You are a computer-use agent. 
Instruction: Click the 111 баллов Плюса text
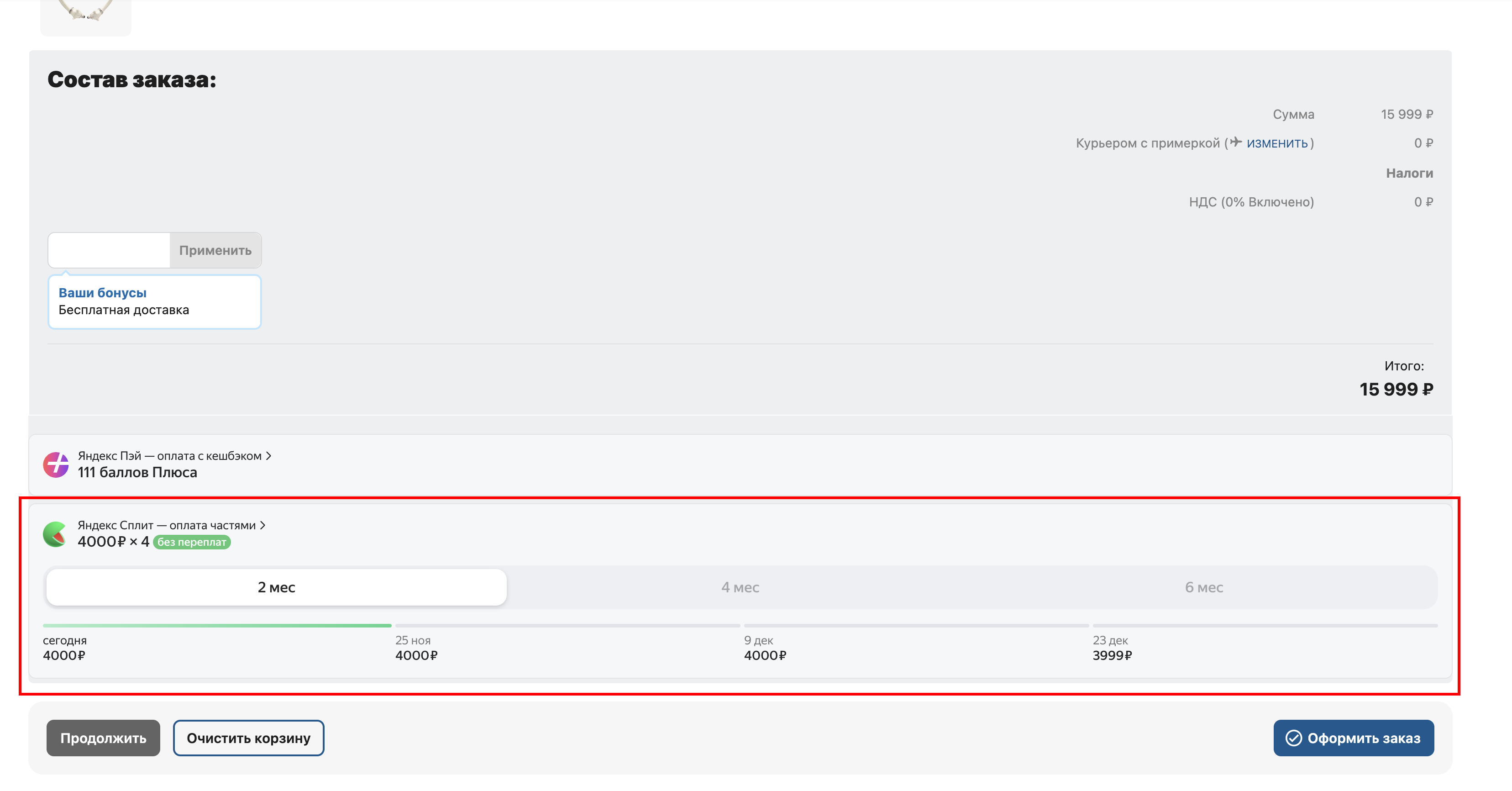[137, 473]
